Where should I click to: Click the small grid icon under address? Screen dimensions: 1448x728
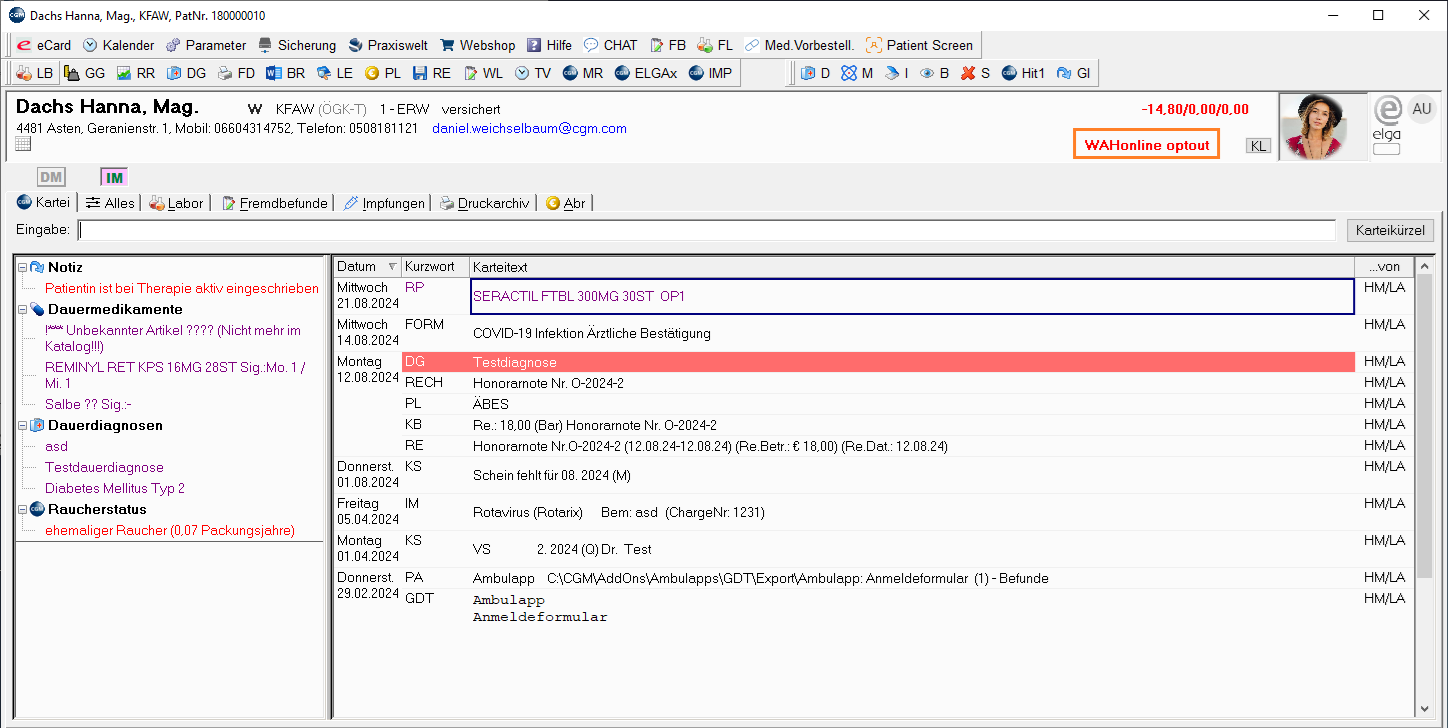pyautogui.click(x=24, y=143)
